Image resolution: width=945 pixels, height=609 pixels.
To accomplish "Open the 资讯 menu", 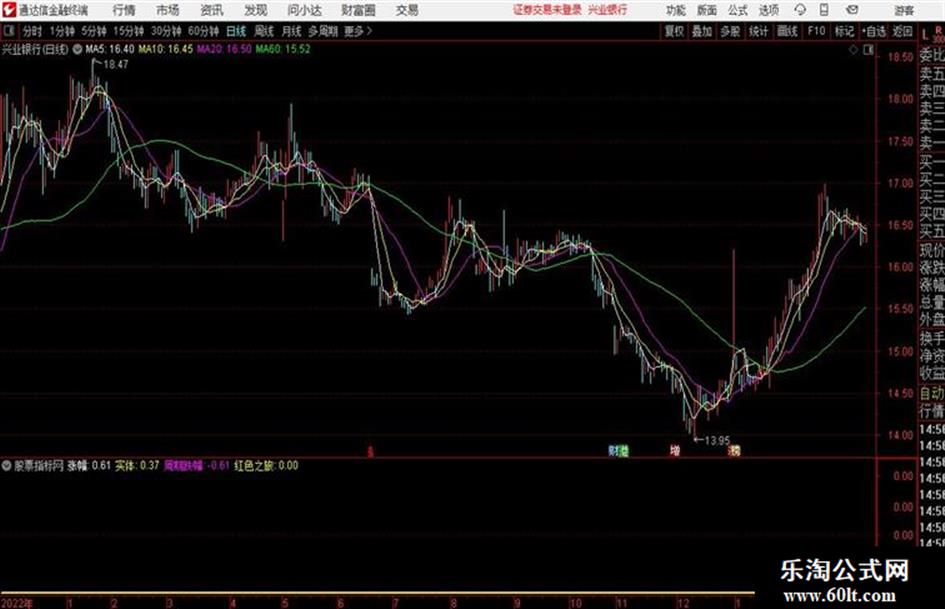I will pyautogui.click(x=212, y=10).
